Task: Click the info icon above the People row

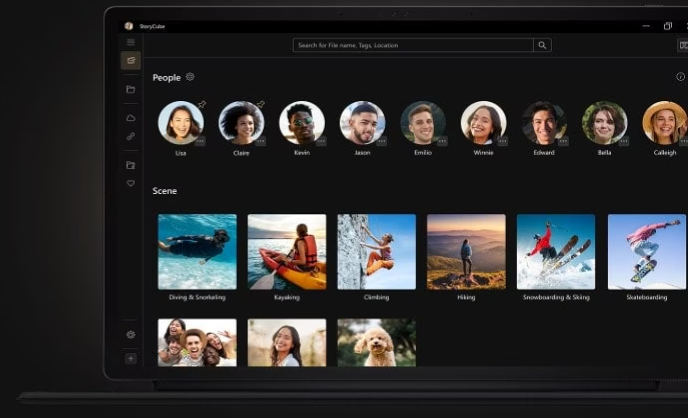Action: point(681,77)
